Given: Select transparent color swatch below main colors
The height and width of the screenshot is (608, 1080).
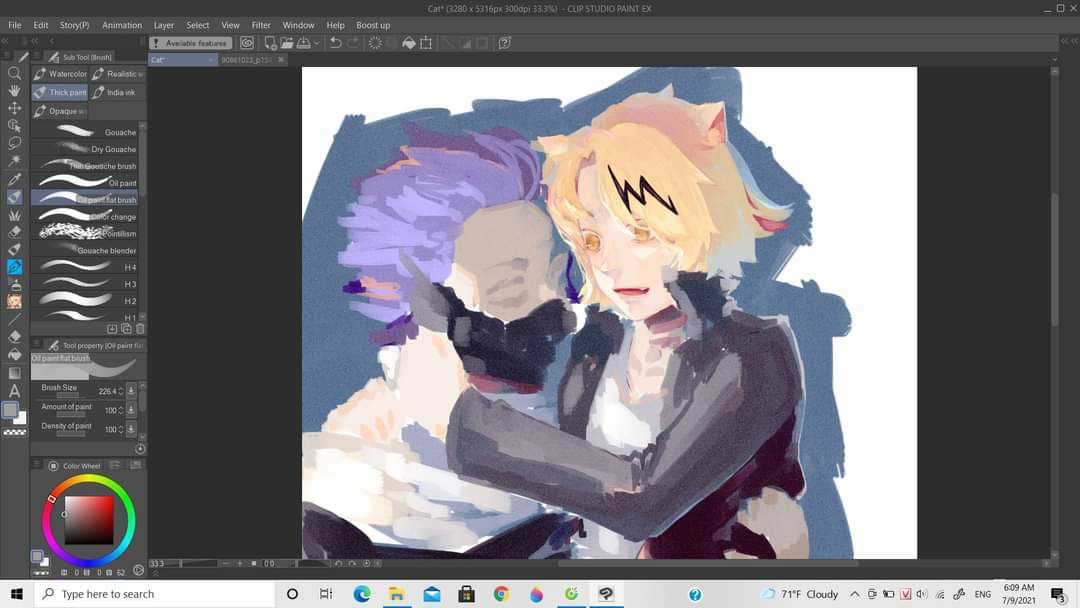Looking at the screenshot, I should (14, 432).
